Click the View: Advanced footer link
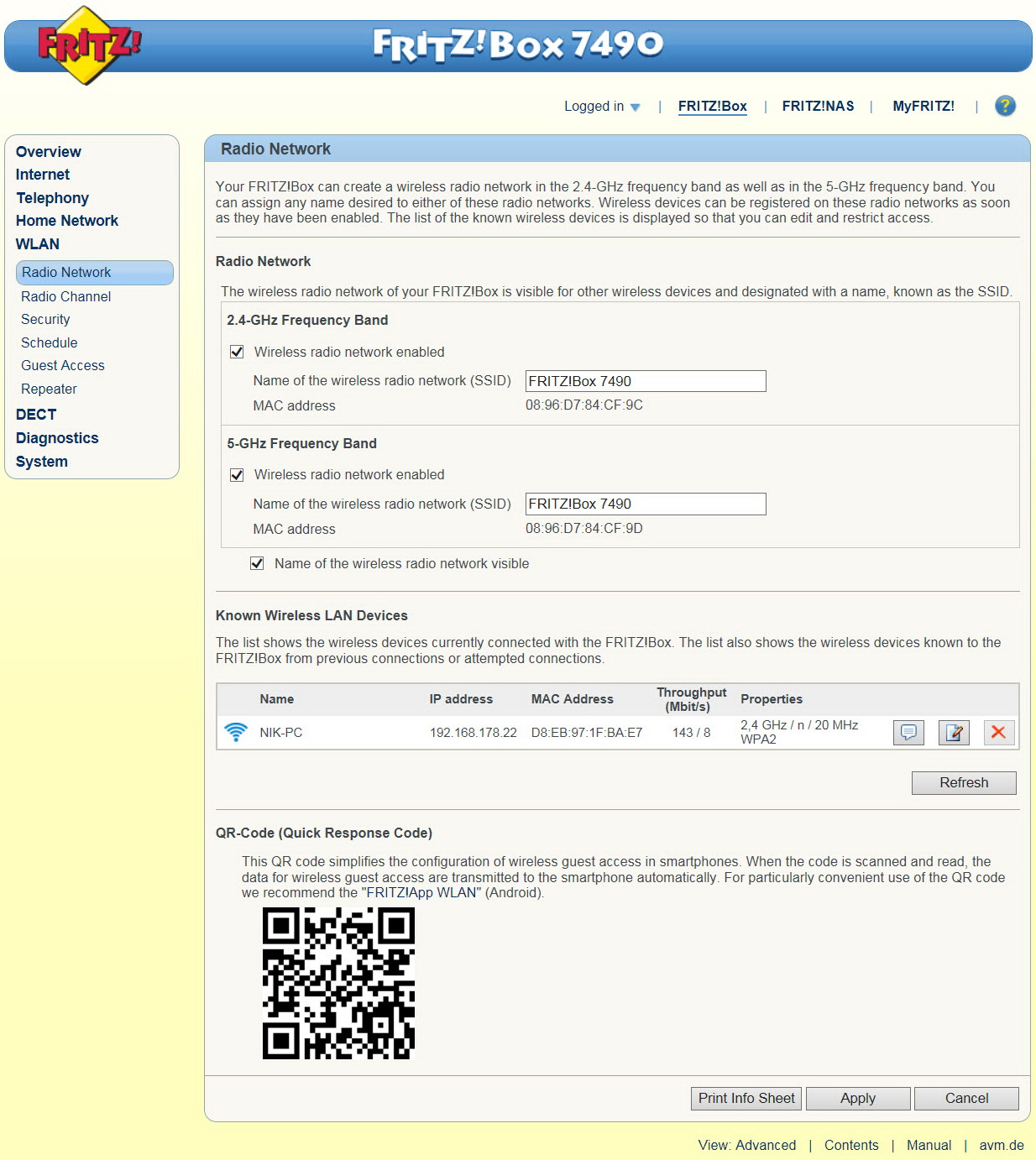 coord(747,1146)
